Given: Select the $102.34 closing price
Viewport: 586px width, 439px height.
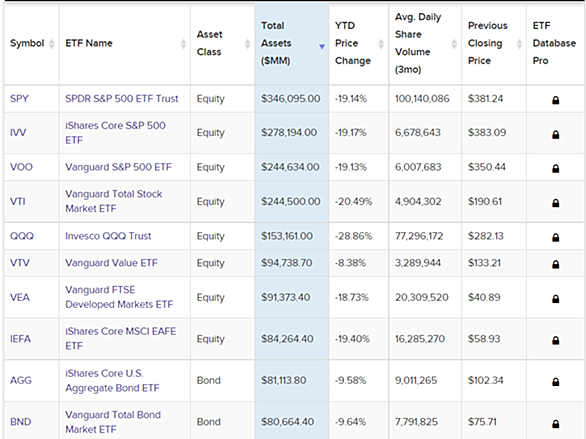Looking at the screenshot, I should tap(486, 380).
